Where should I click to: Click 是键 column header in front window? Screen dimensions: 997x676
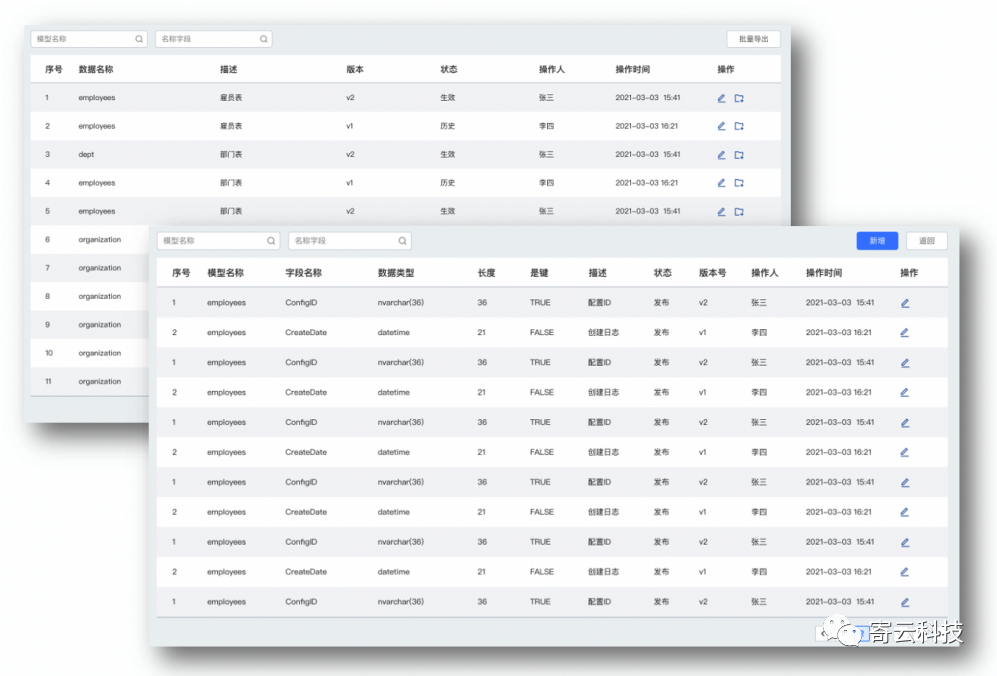point(539,273)
